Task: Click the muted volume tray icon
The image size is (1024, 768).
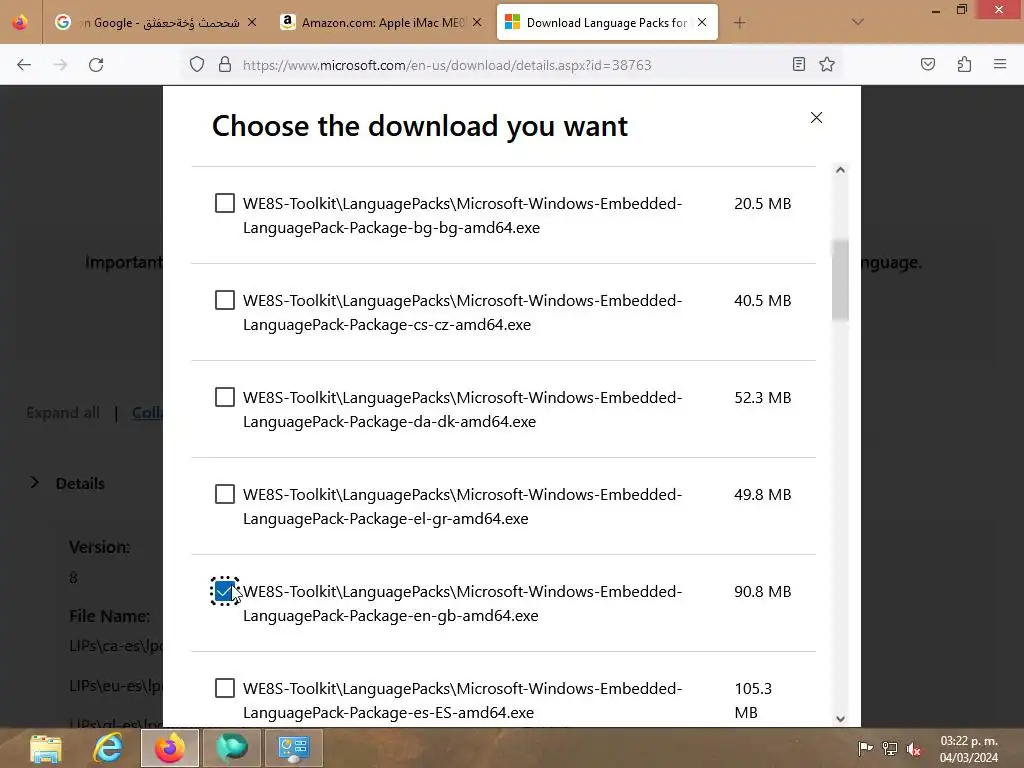Action: point(914,749)
